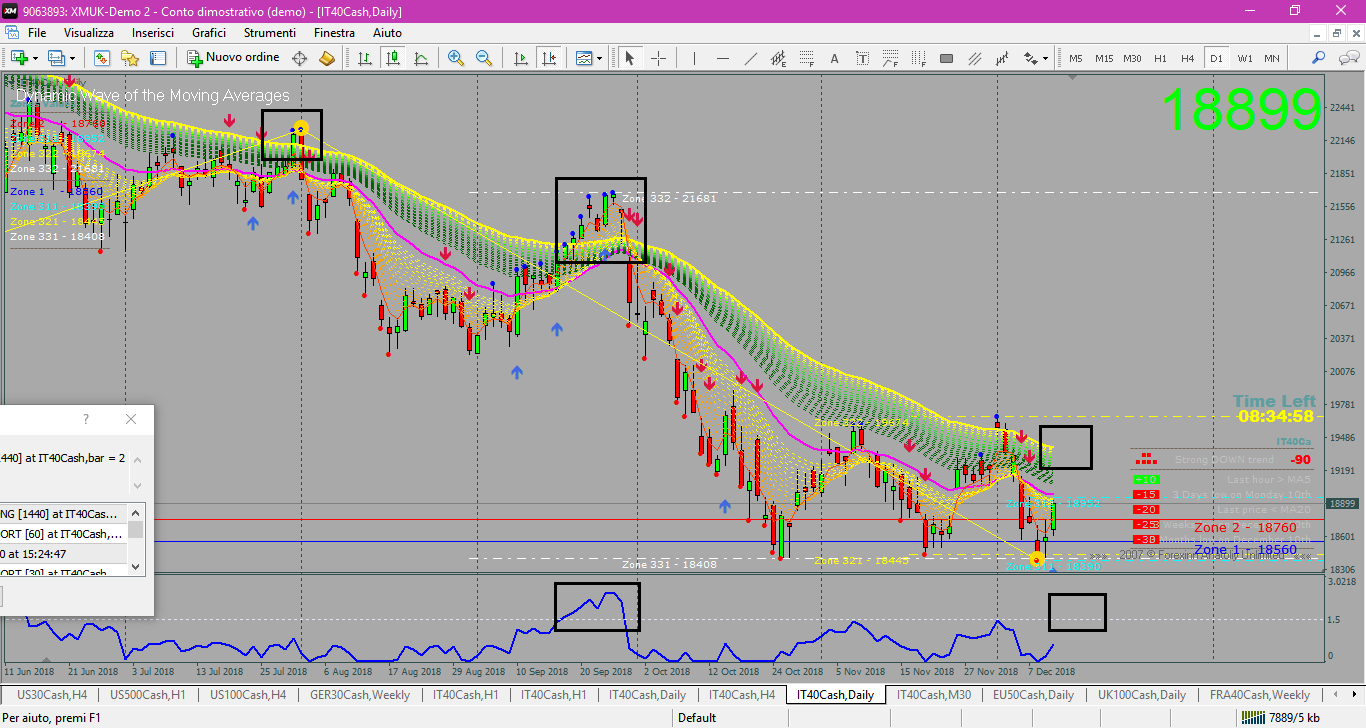Screen dimensions: 1366x728
Task: Open the Finestra menu
Action: pyautogui.click(x=334, y=33)
